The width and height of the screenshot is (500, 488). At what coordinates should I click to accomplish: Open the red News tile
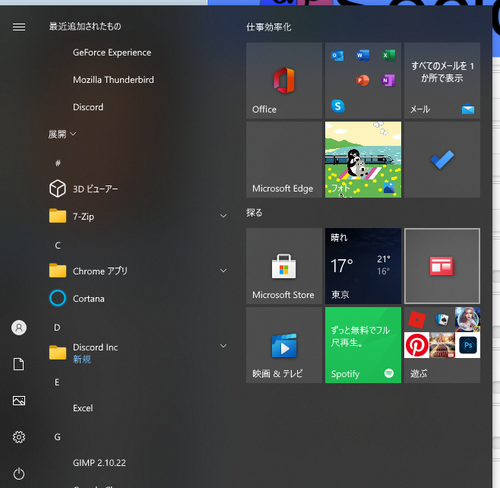click(442, 266)
